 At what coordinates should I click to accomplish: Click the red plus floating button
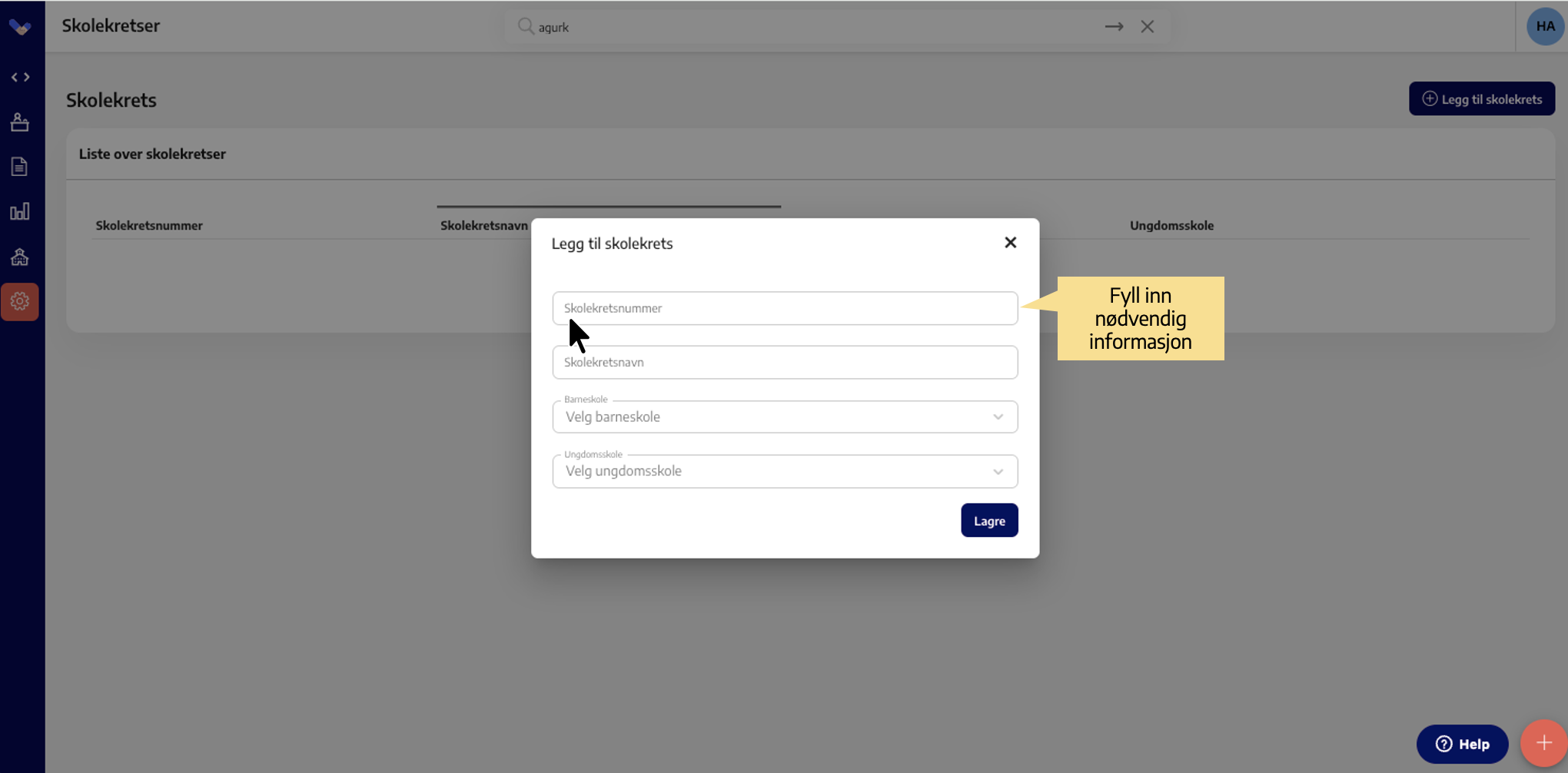point(1543,743)
